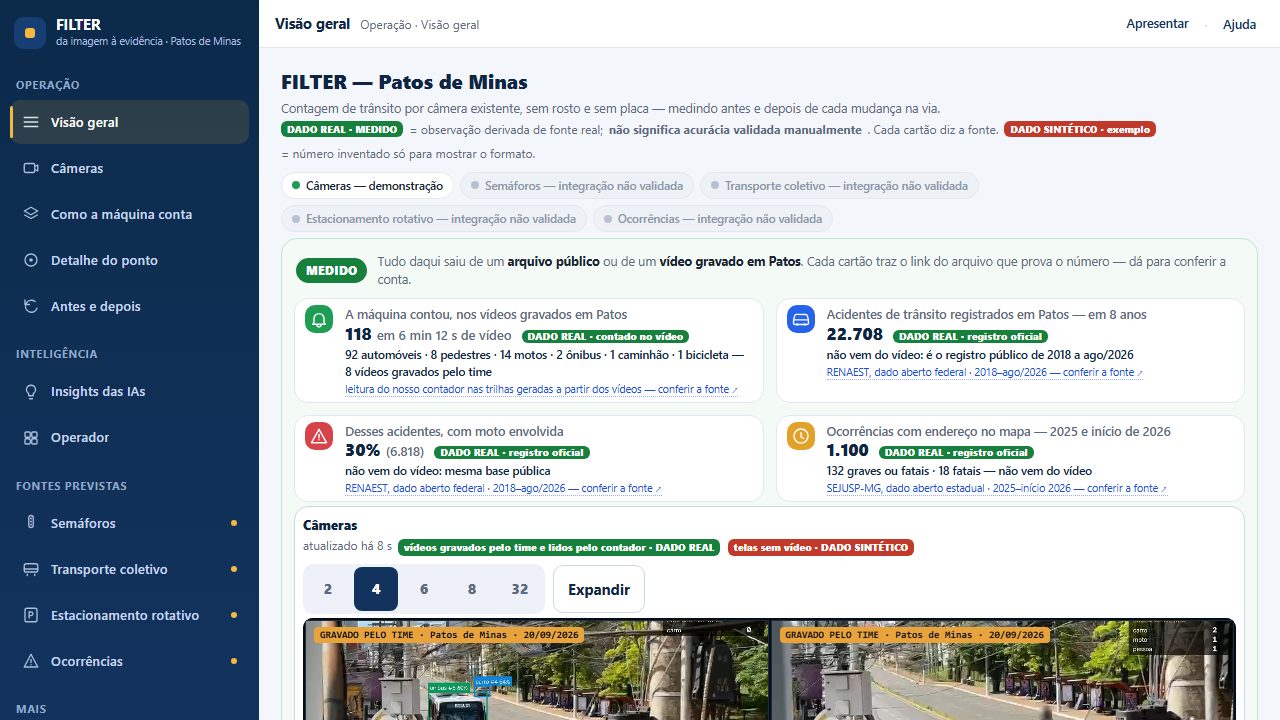Screen dimensions: 1280x720
Task: Click the Visão geral list icon
Action: 31,122
